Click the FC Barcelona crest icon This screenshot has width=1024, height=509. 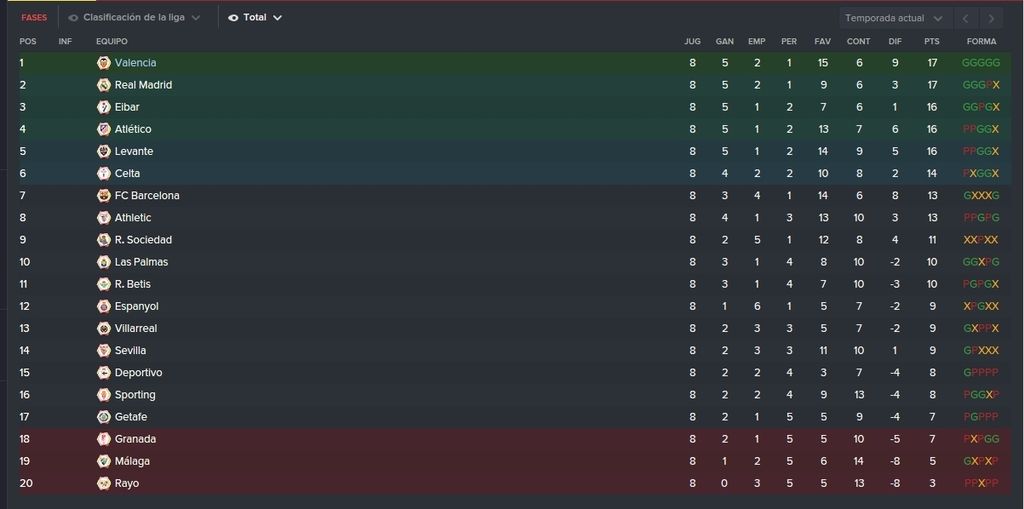pyautogui.click(x=103, y=195)
